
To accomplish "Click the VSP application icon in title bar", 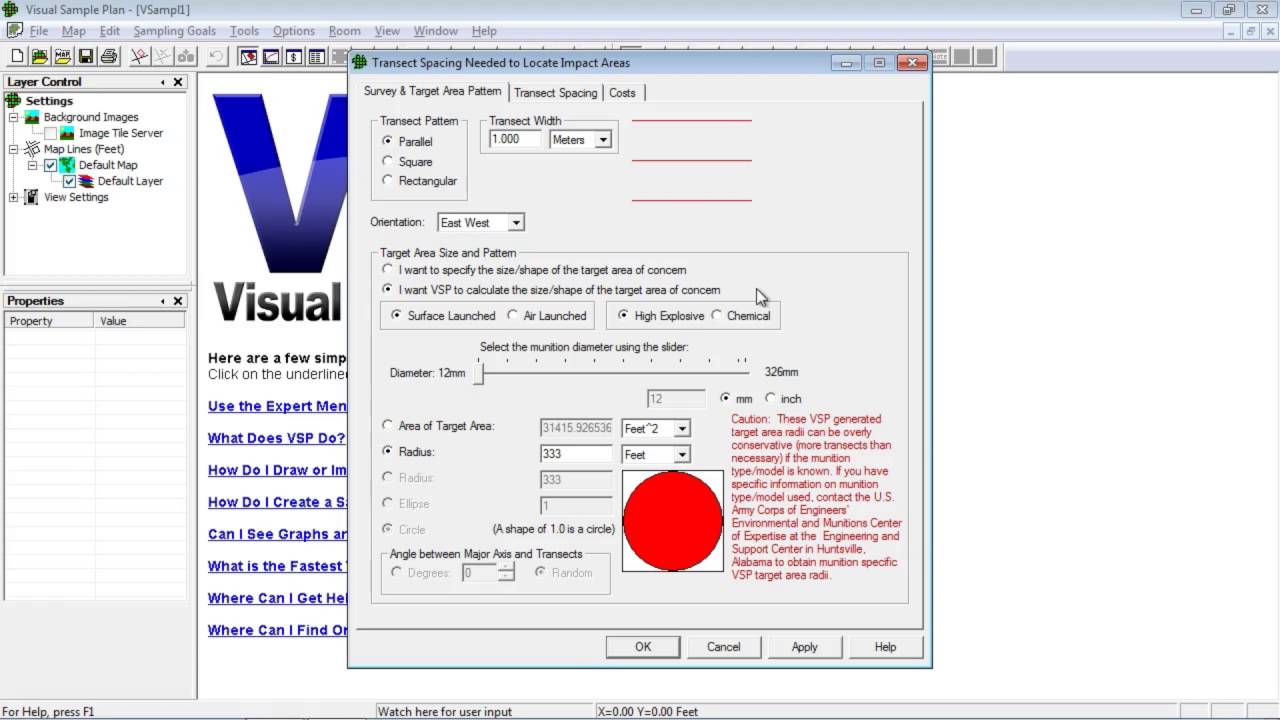I will 10,10.
